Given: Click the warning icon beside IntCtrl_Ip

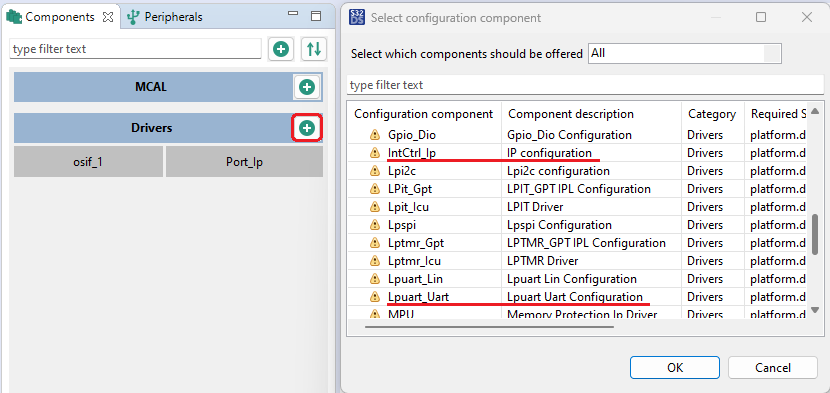Looking at the screenshot, I should click(x=375, y=153).
